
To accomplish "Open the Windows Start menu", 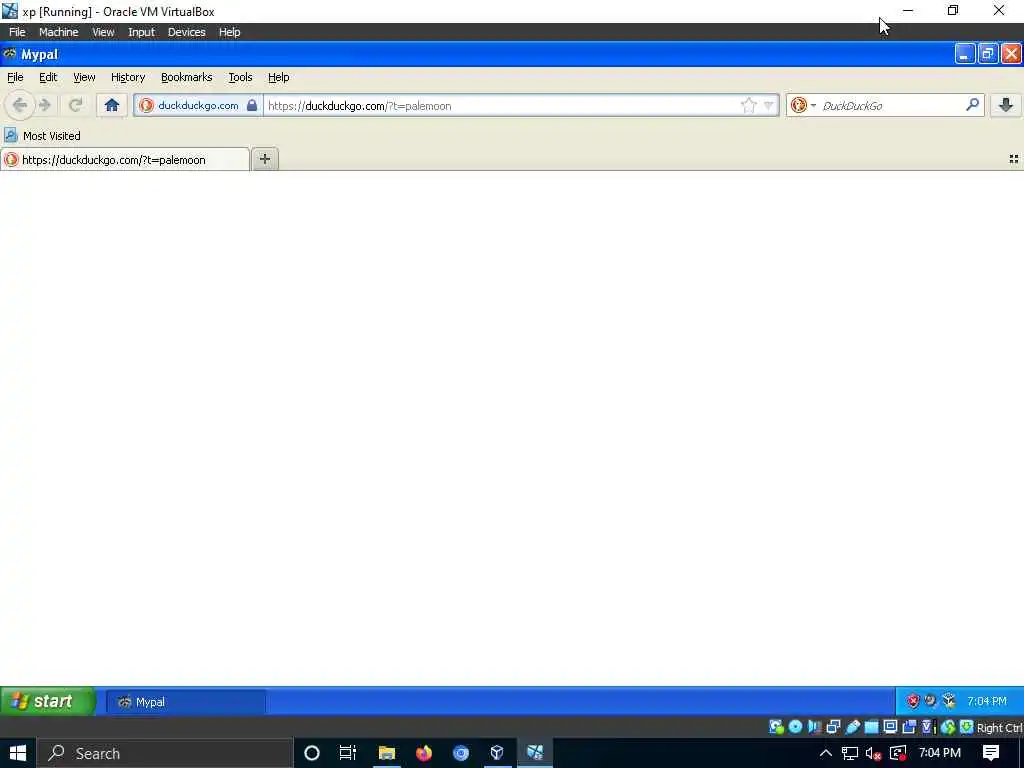I will [18, 753].
